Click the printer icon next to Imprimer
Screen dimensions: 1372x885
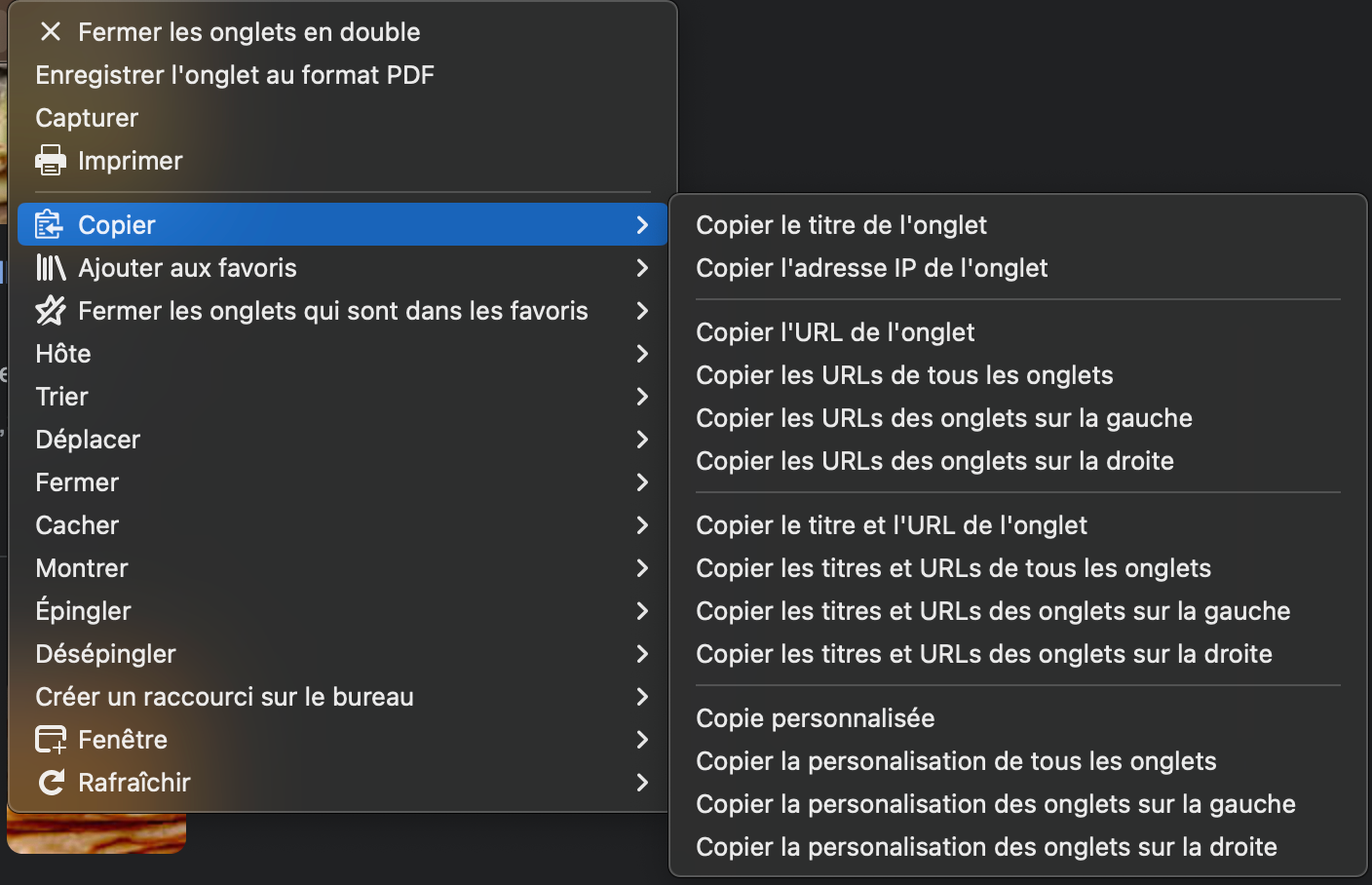(51, 161)
